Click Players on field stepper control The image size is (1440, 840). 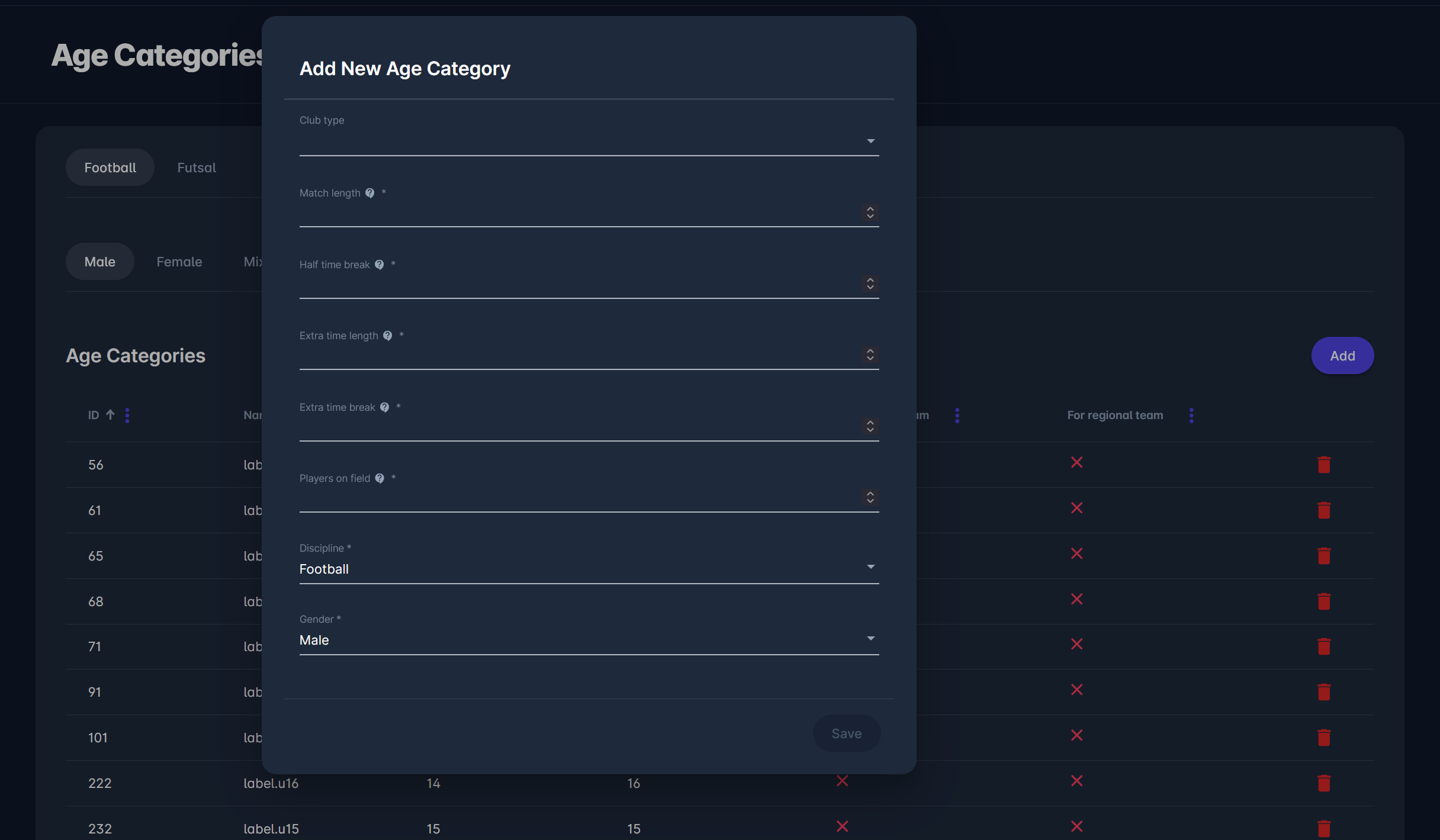point(870,497)
